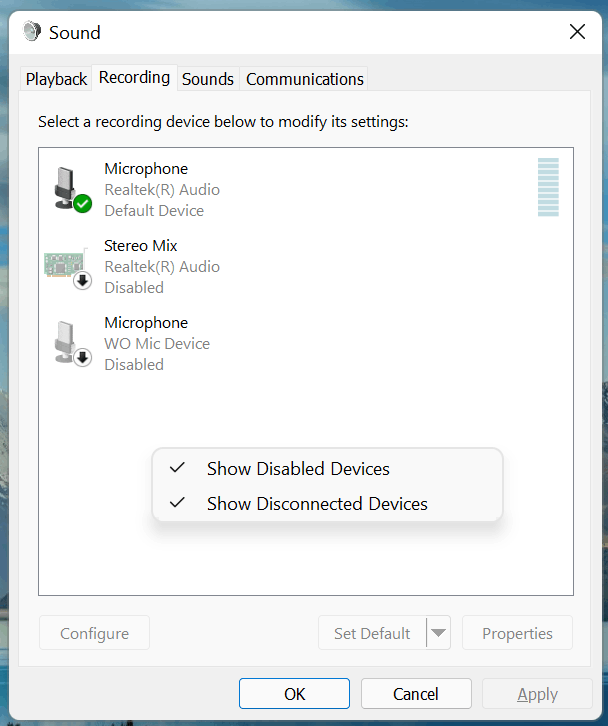608x726 pixels.
Task: Toggle Show Disconnected Devices option
Action: pos(317,504)
